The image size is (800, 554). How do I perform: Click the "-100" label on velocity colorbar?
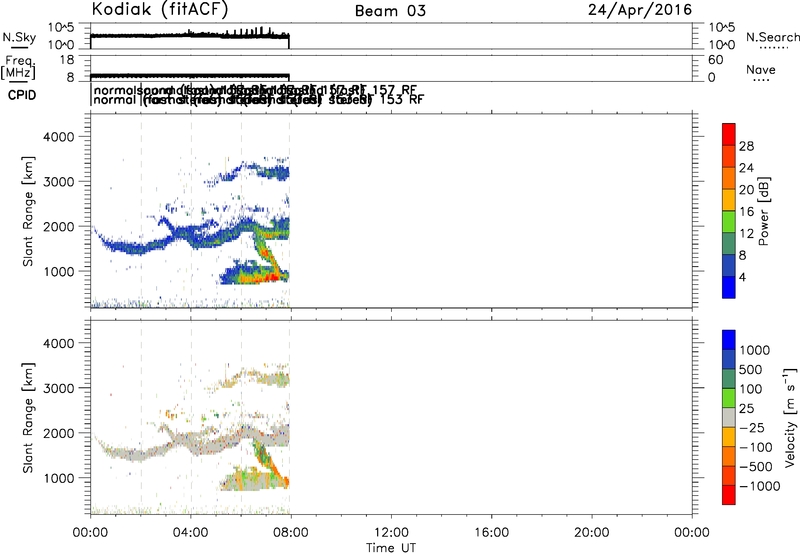(x=756, y=447)
